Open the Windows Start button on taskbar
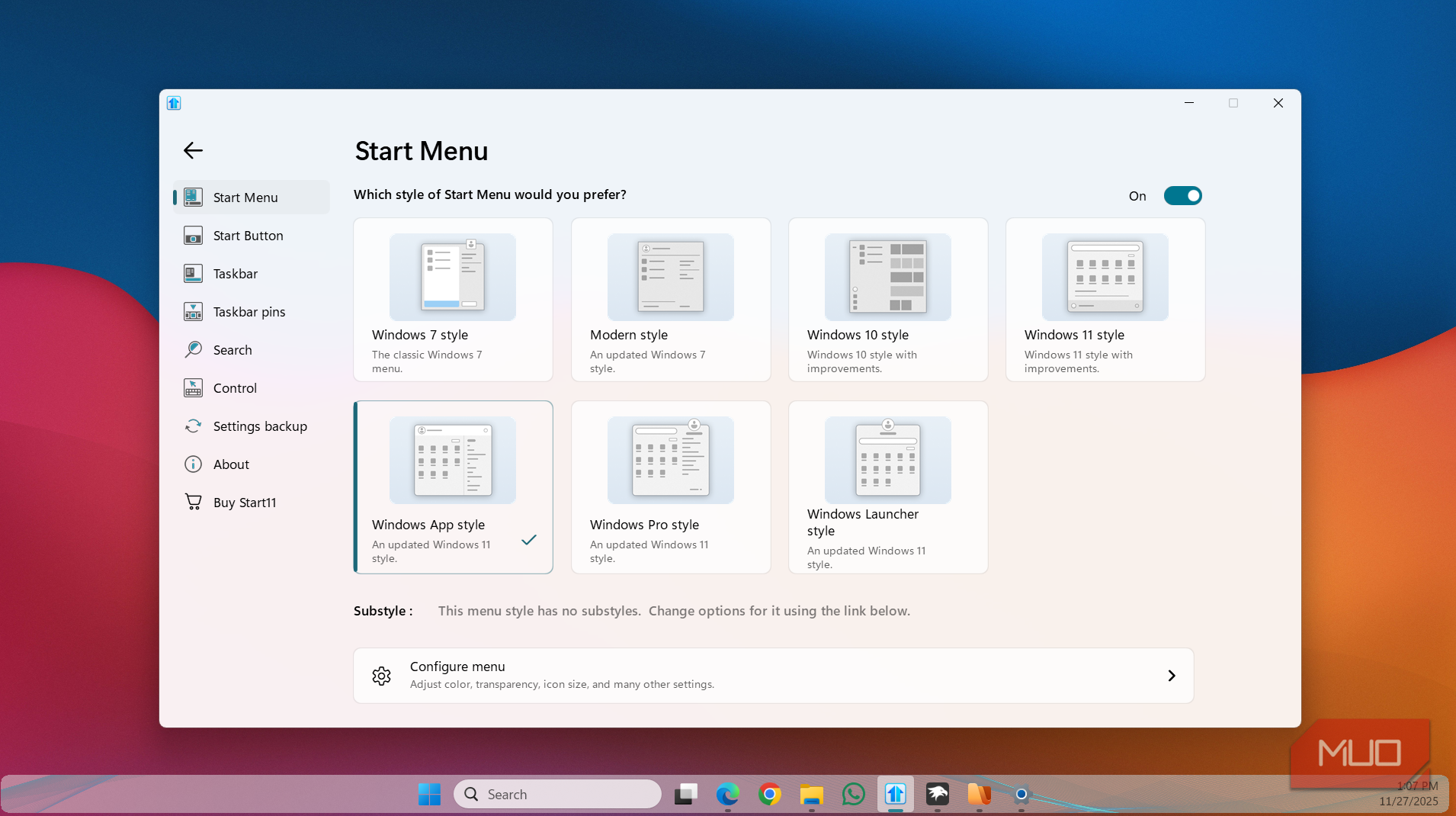 tap(429, 795)
